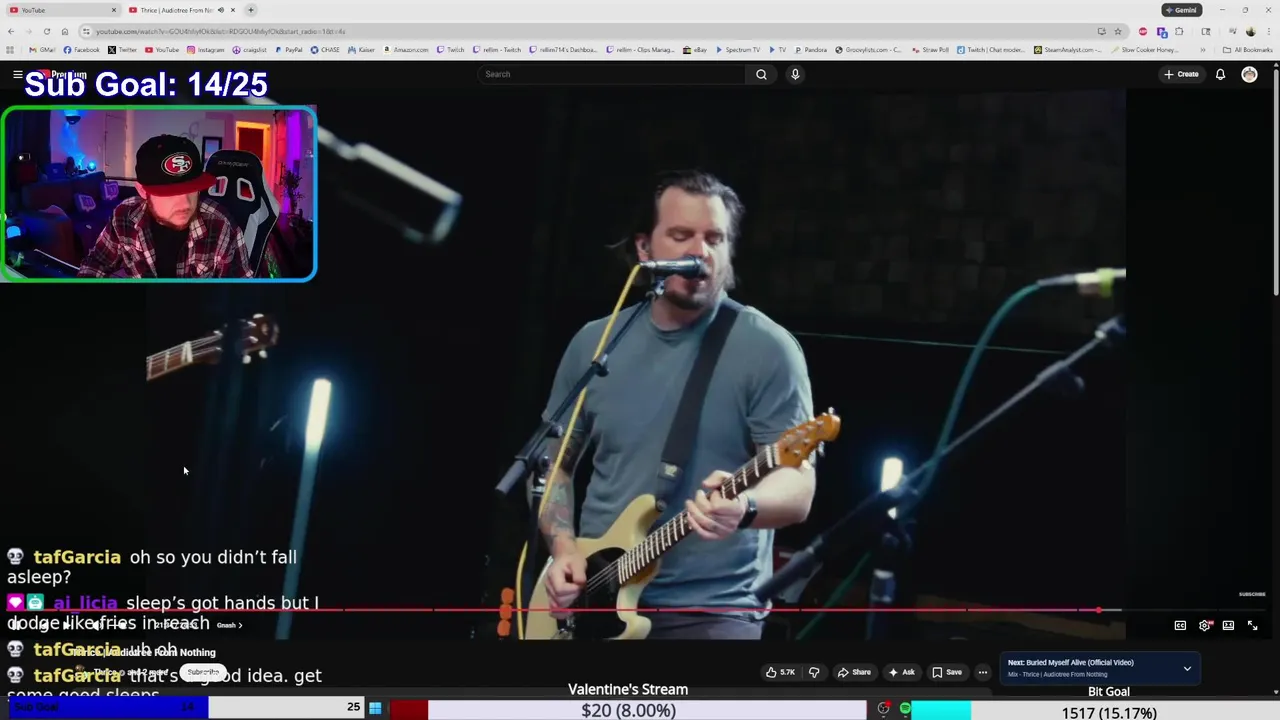This screenshot has width=1280, height=720.
Task: Open craigslist bookmark
Action: tap(249, 49)
